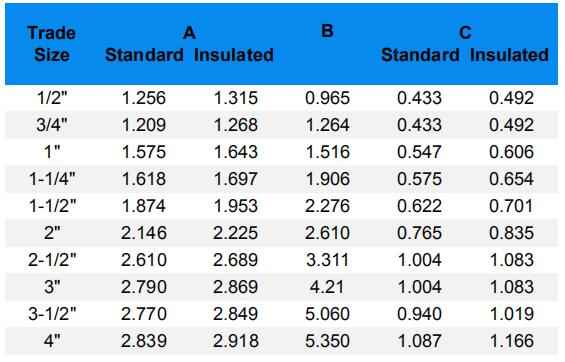
Task: Click the A Insulated header label
Action: (234, 55)
